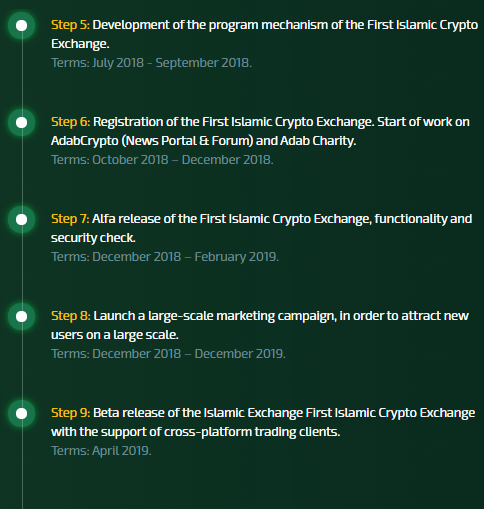The image size is (484, 509).
Task: Click the yellow "Step 8:" label
Action: (x=71, y=316)
